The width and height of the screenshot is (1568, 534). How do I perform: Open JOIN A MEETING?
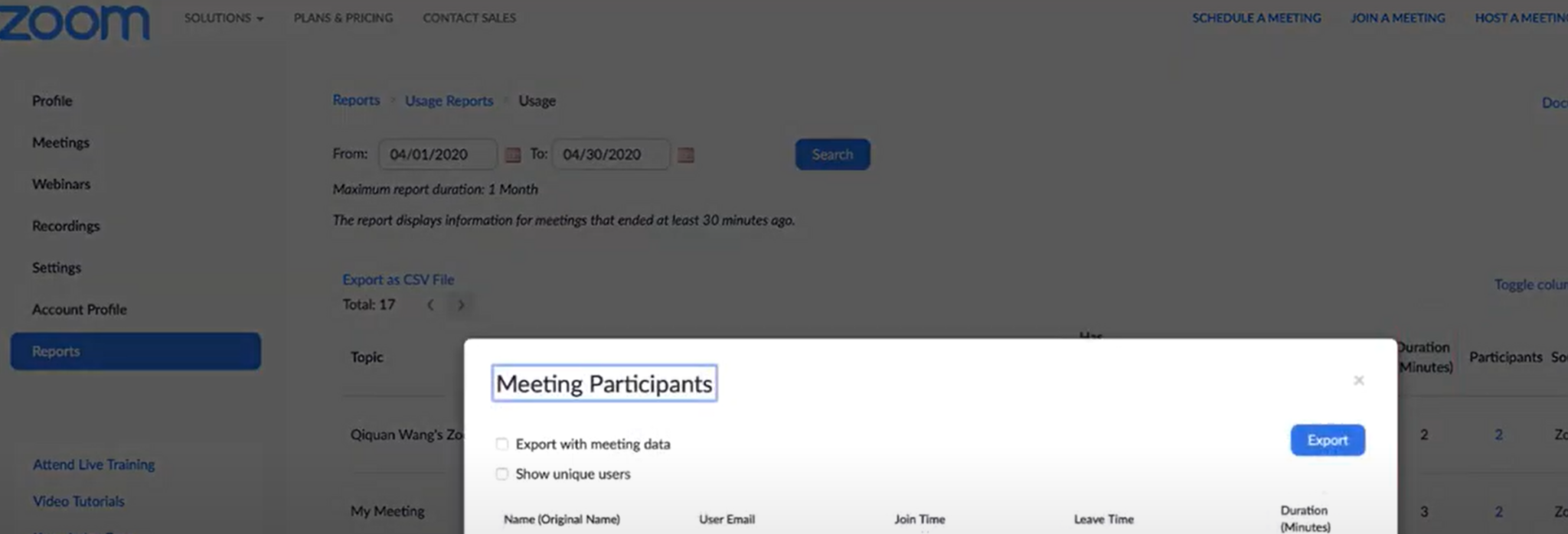click(x=1398, y=18)
